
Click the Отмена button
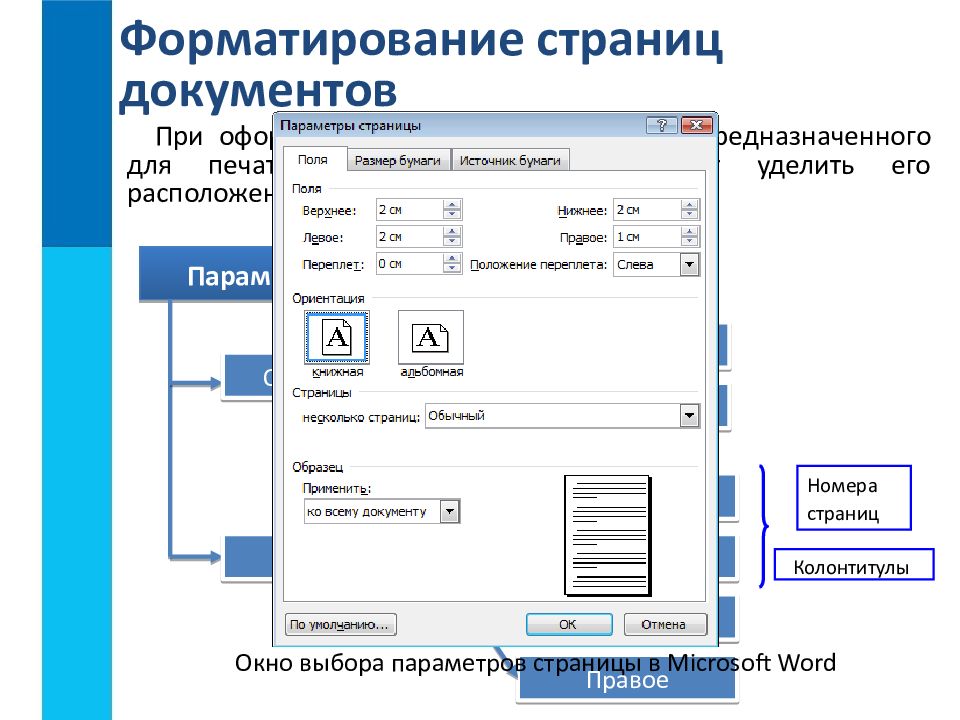[x=664, y=624]
